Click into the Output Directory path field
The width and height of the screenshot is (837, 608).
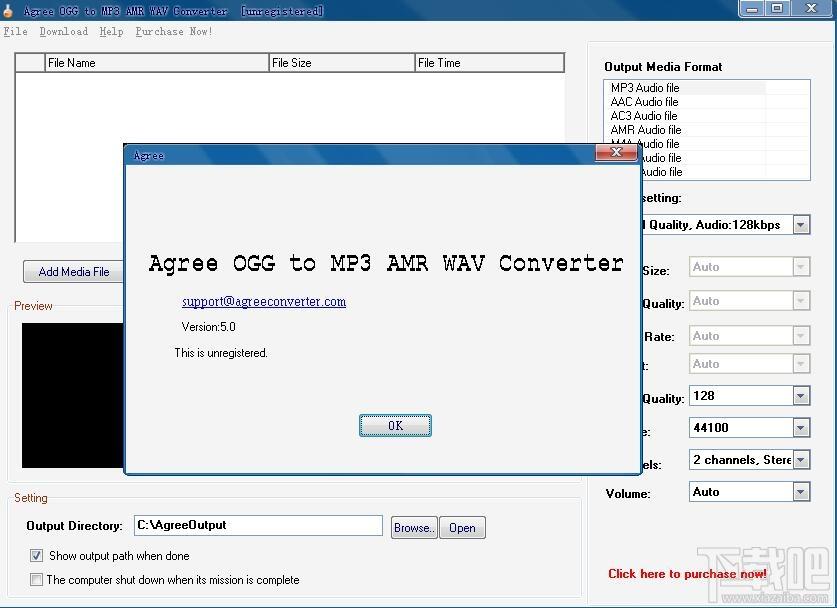[x=258, y=525]
